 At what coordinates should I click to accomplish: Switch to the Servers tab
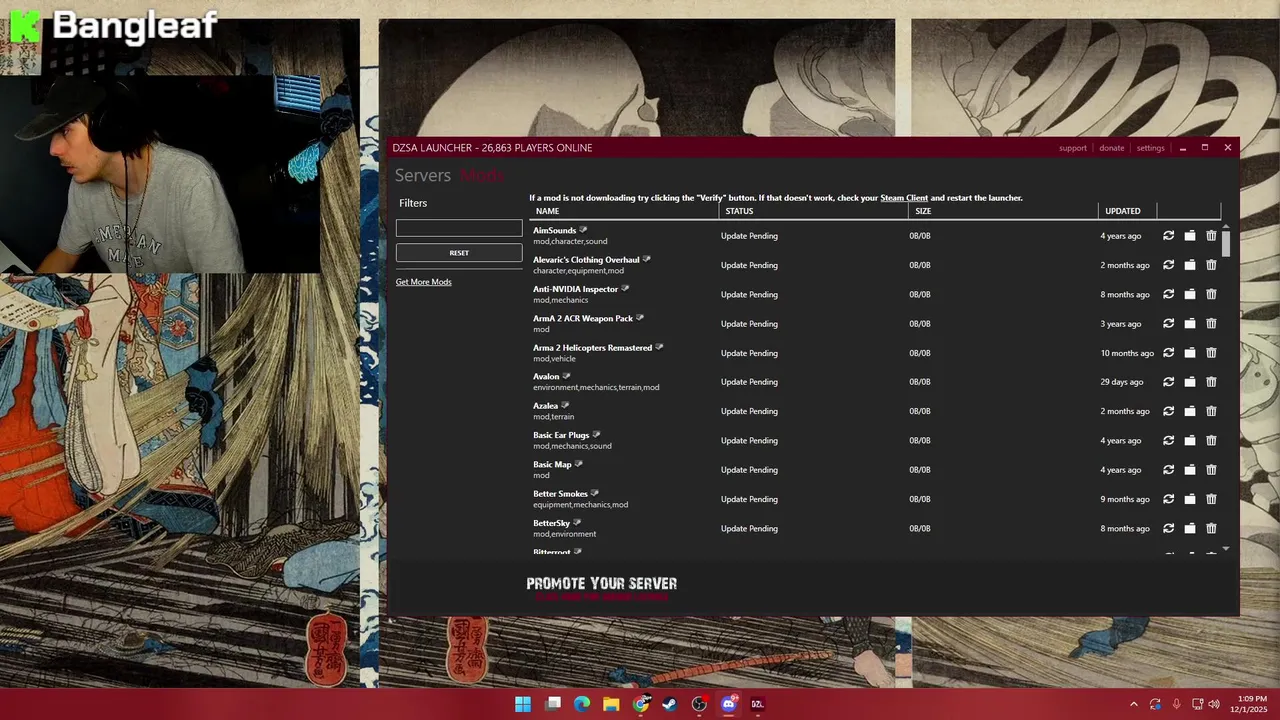point(423,175)
